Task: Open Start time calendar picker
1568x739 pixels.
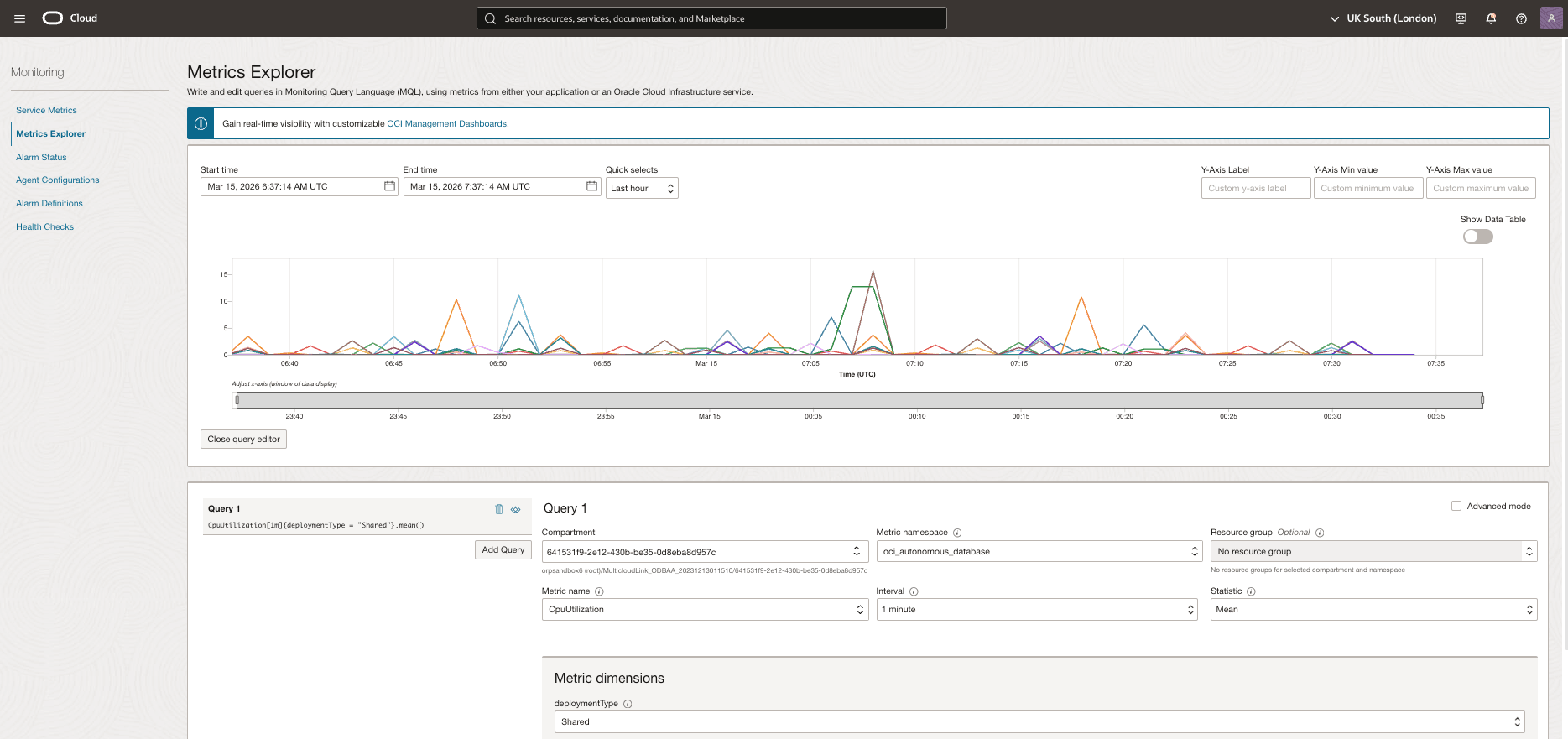Action: click(389, 186)
